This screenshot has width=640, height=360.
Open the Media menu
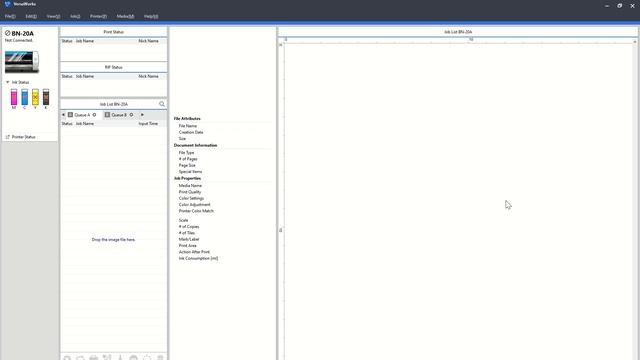pos(125,16)
